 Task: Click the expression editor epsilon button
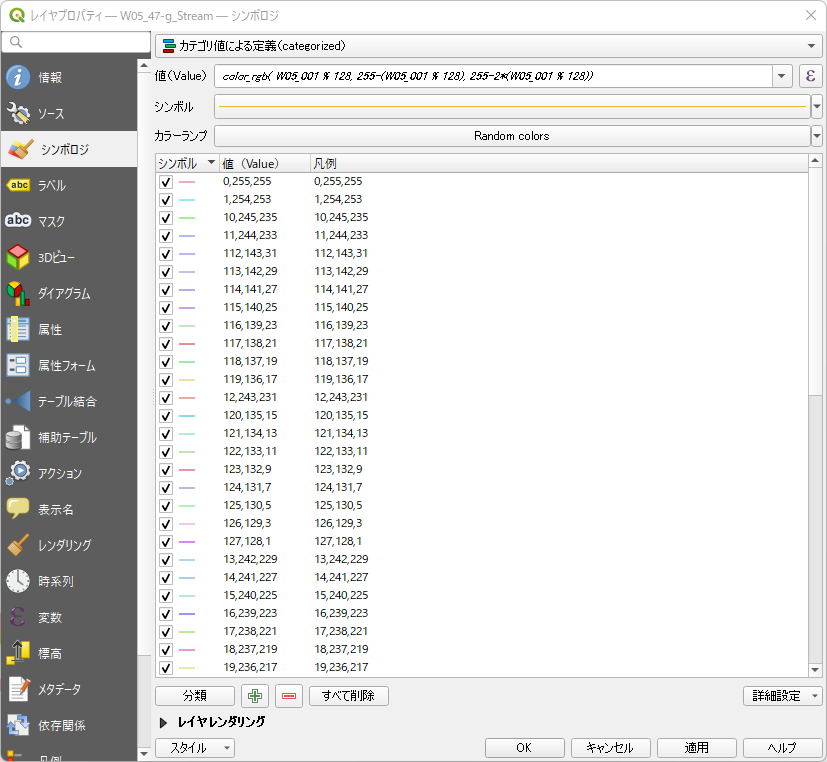pyautogui.click(x=809, y=77)
